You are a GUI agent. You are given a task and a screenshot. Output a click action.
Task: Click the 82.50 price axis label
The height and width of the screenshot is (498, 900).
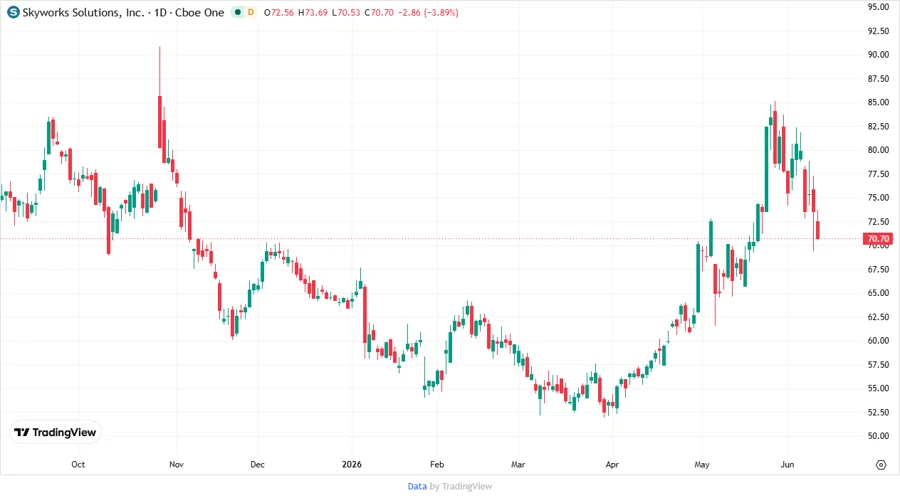pyautogui.click(x=878, y=126)
